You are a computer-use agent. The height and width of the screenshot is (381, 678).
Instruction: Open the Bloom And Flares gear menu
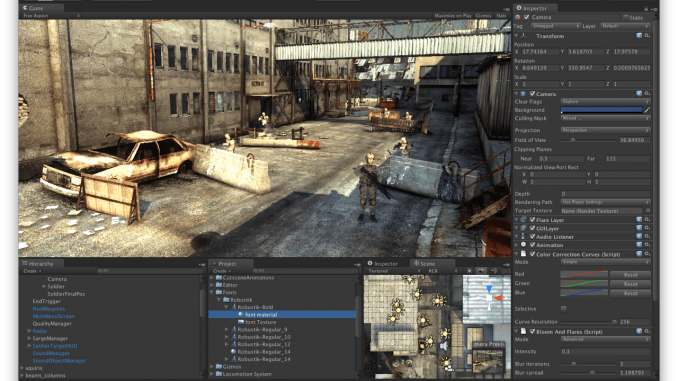647,331
